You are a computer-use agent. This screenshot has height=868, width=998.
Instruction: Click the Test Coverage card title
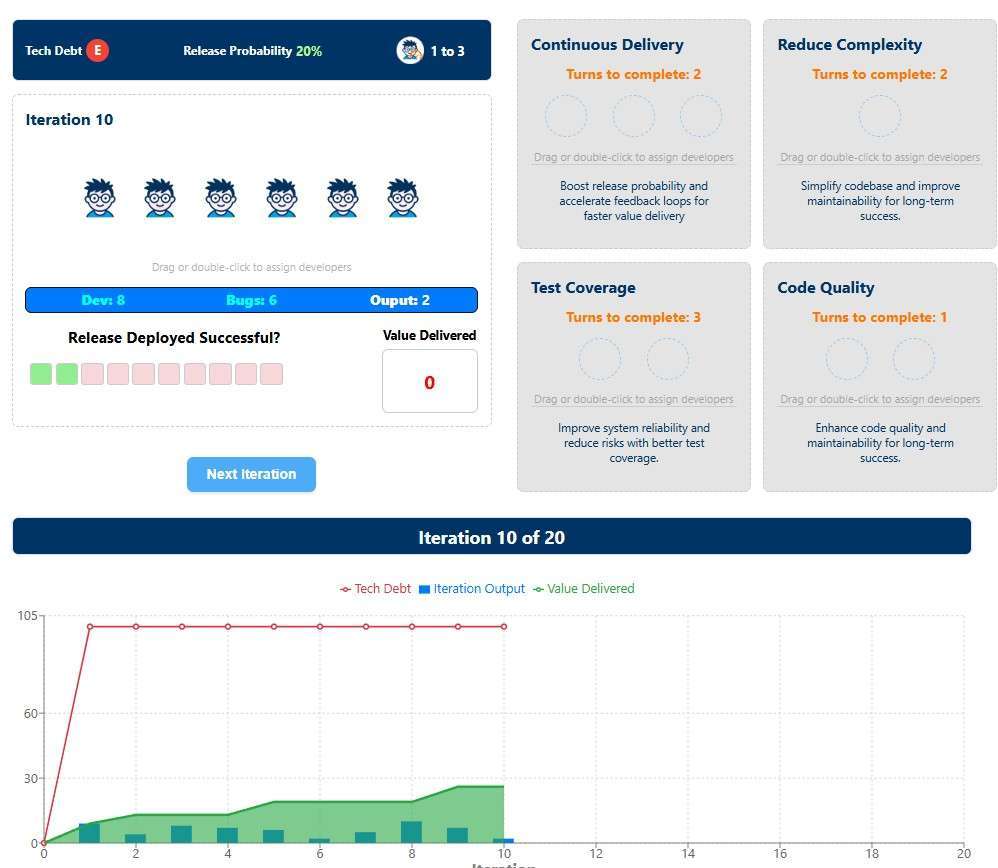pyautogui.click(x=583, y=288)
